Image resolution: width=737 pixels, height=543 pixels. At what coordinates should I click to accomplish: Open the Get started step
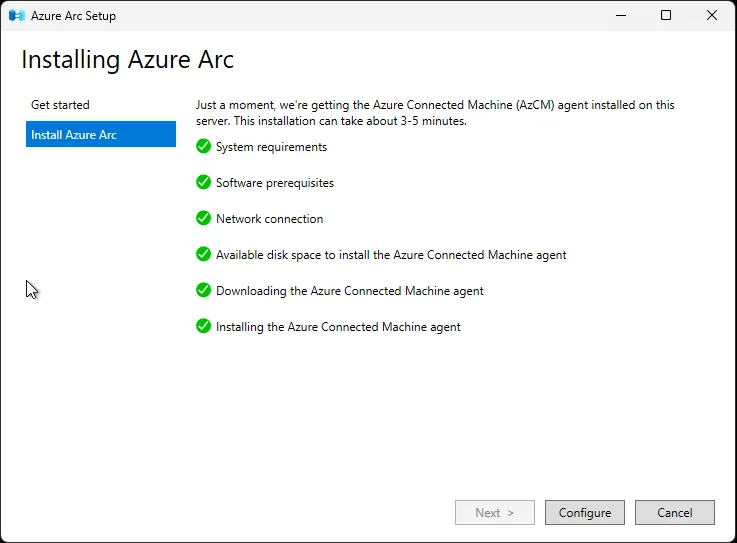coord(60,105)
